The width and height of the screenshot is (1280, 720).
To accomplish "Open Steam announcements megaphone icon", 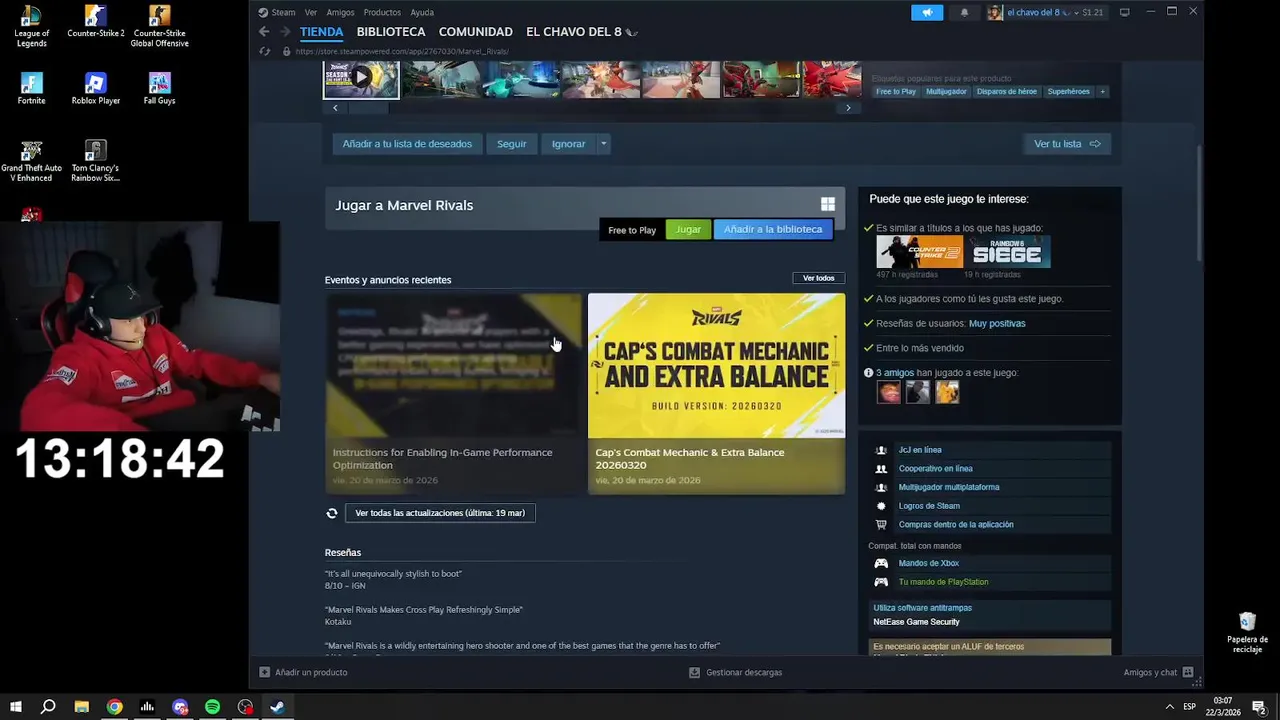I will pyautogui.click(x=927, y=12).
